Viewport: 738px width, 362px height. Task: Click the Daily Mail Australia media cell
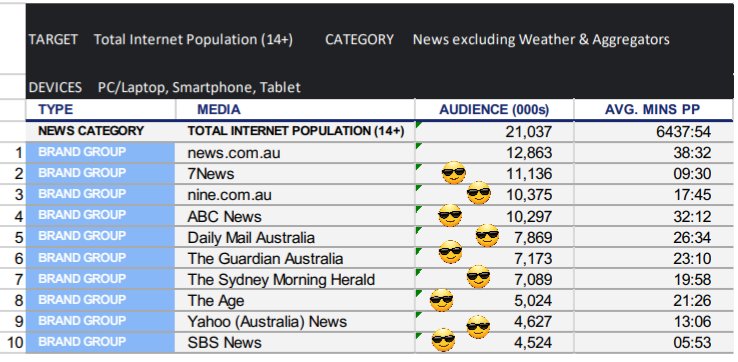(x=295, y=237)
